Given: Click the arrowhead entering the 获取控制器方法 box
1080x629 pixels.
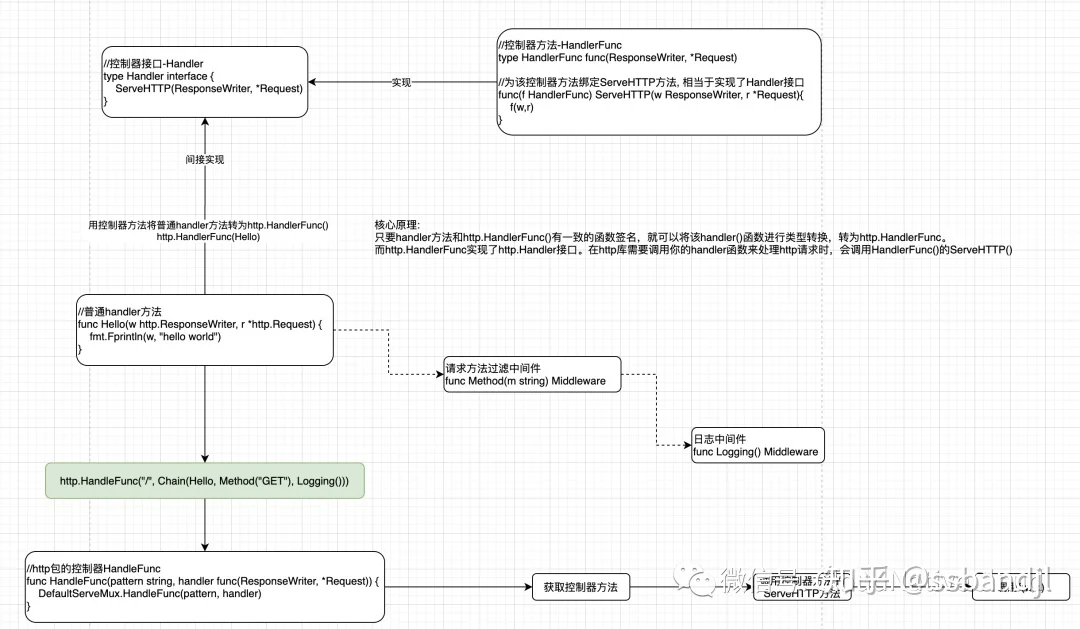Looking at the screenshot, I should 528,587.
